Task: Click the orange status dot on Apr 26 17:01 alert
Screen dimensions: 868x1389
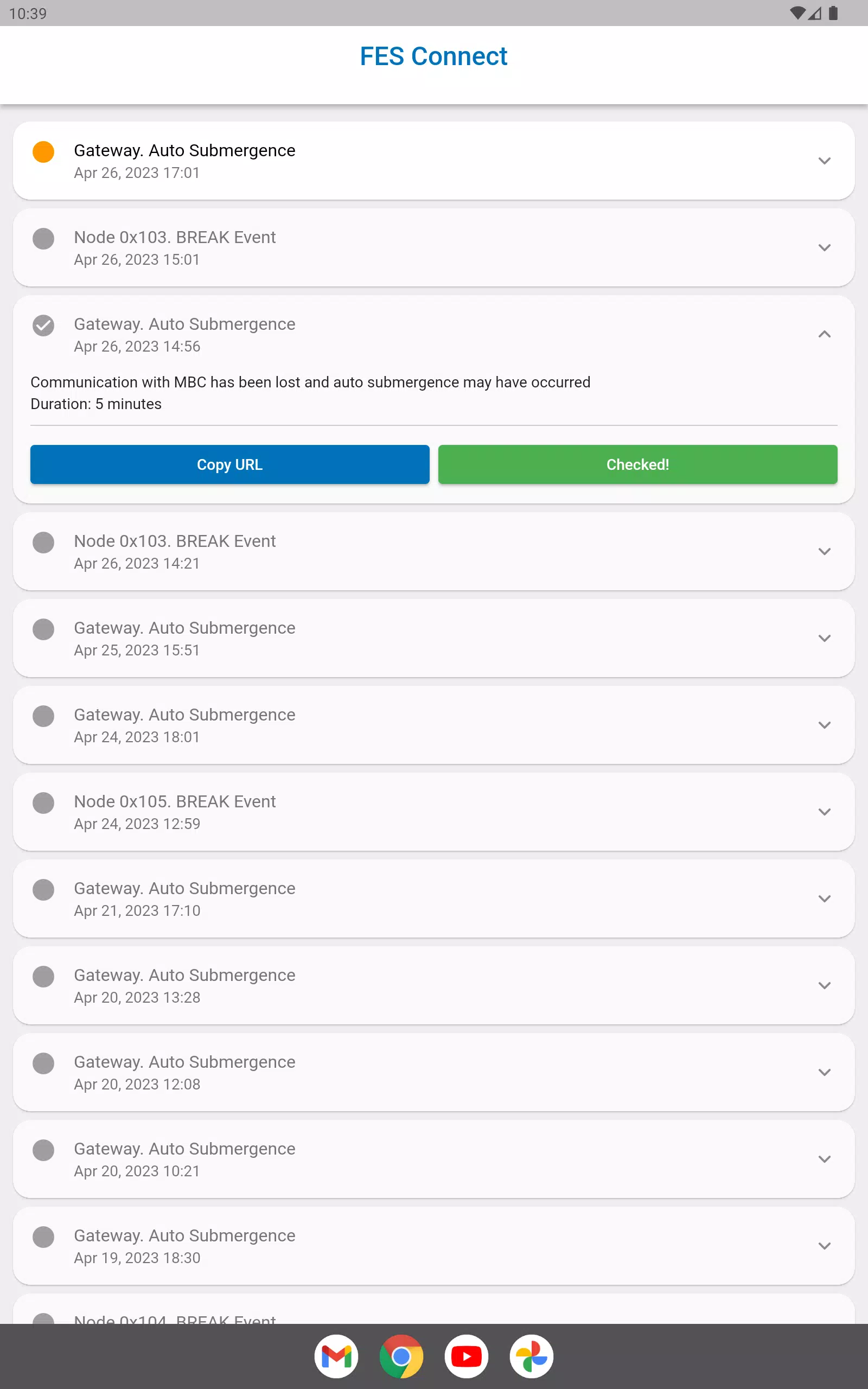Action: point(43,152)
